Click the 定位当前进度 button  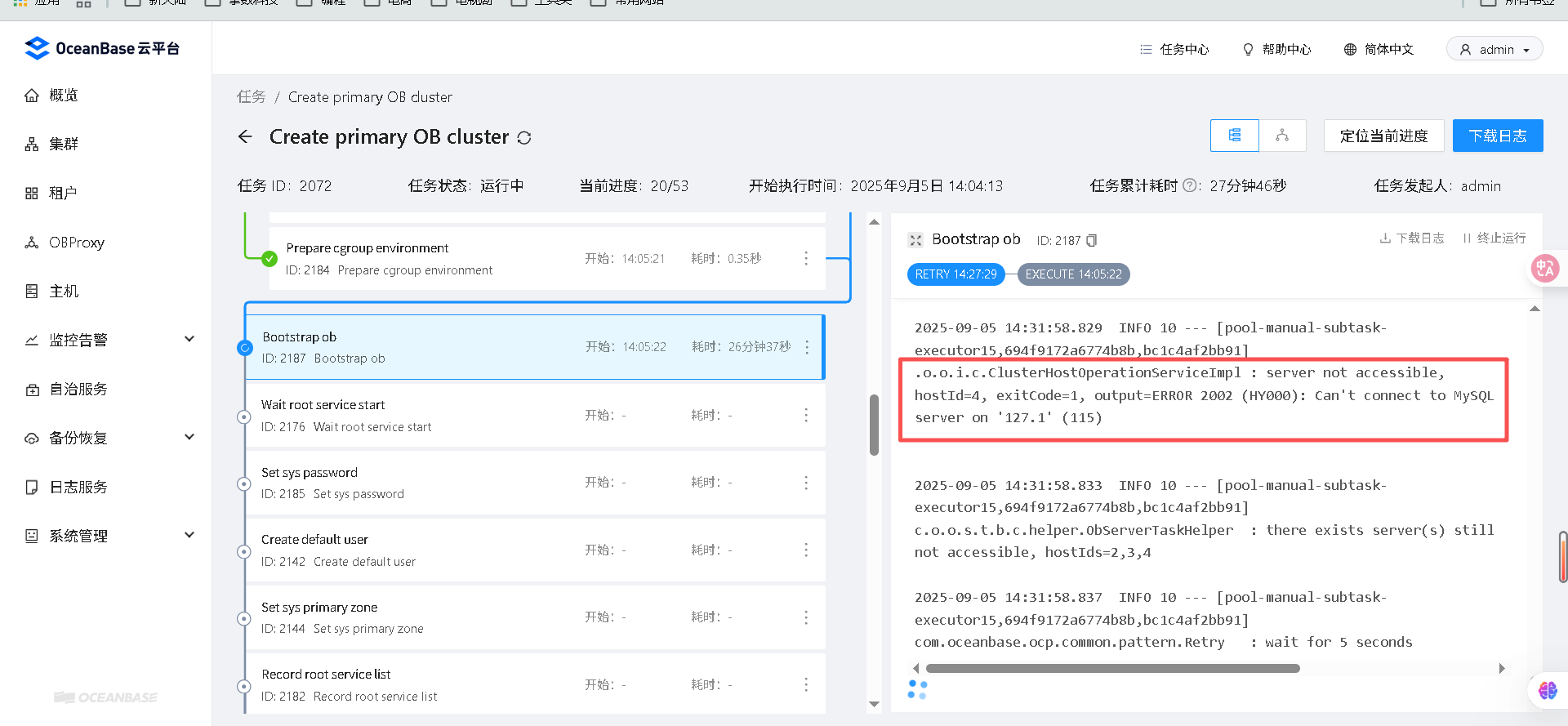[x=1384, y=136]
